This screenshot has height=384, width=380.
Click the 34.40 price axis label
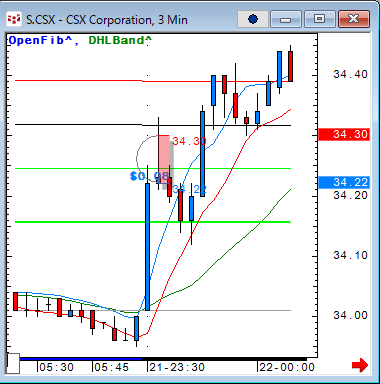point(350,74)
